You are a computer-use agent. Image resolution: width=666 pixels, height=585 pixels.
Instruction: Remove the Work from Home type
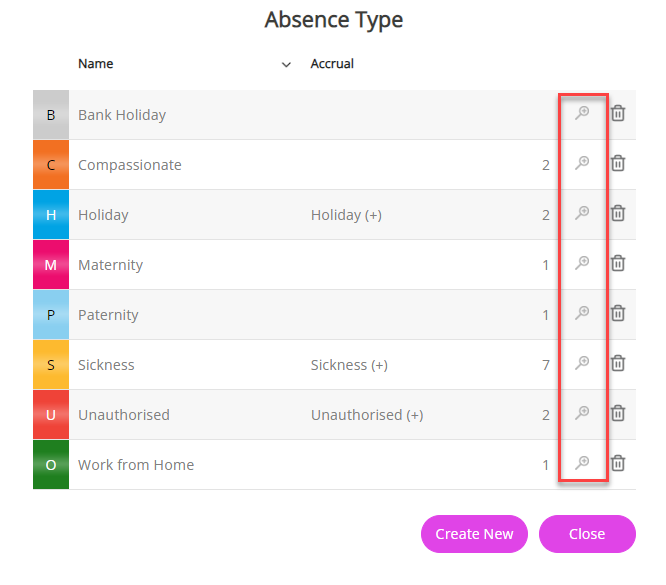[618, 464]
